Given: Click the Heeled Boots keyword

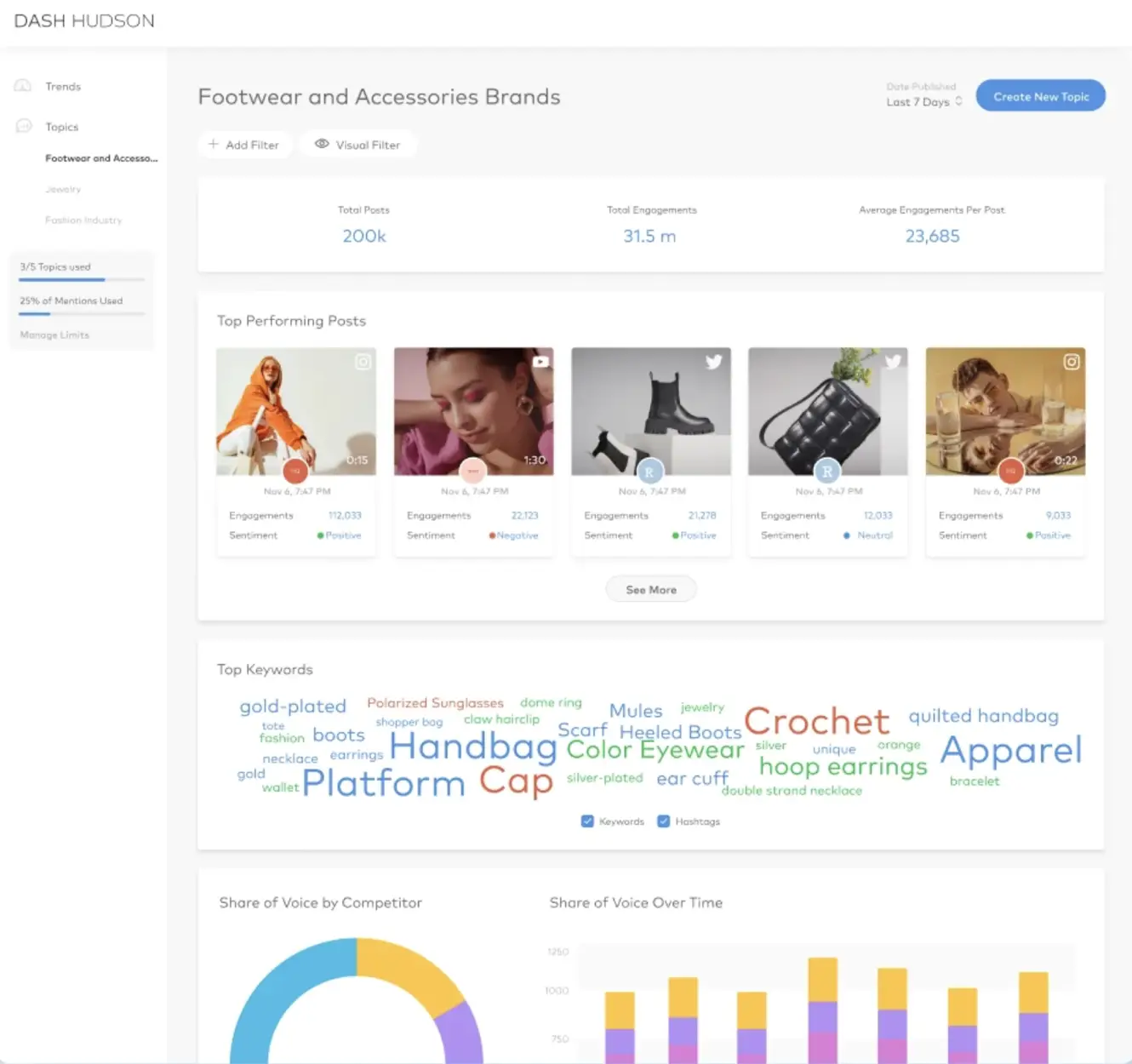Looking at the screenshot, I should pos(680,732).
